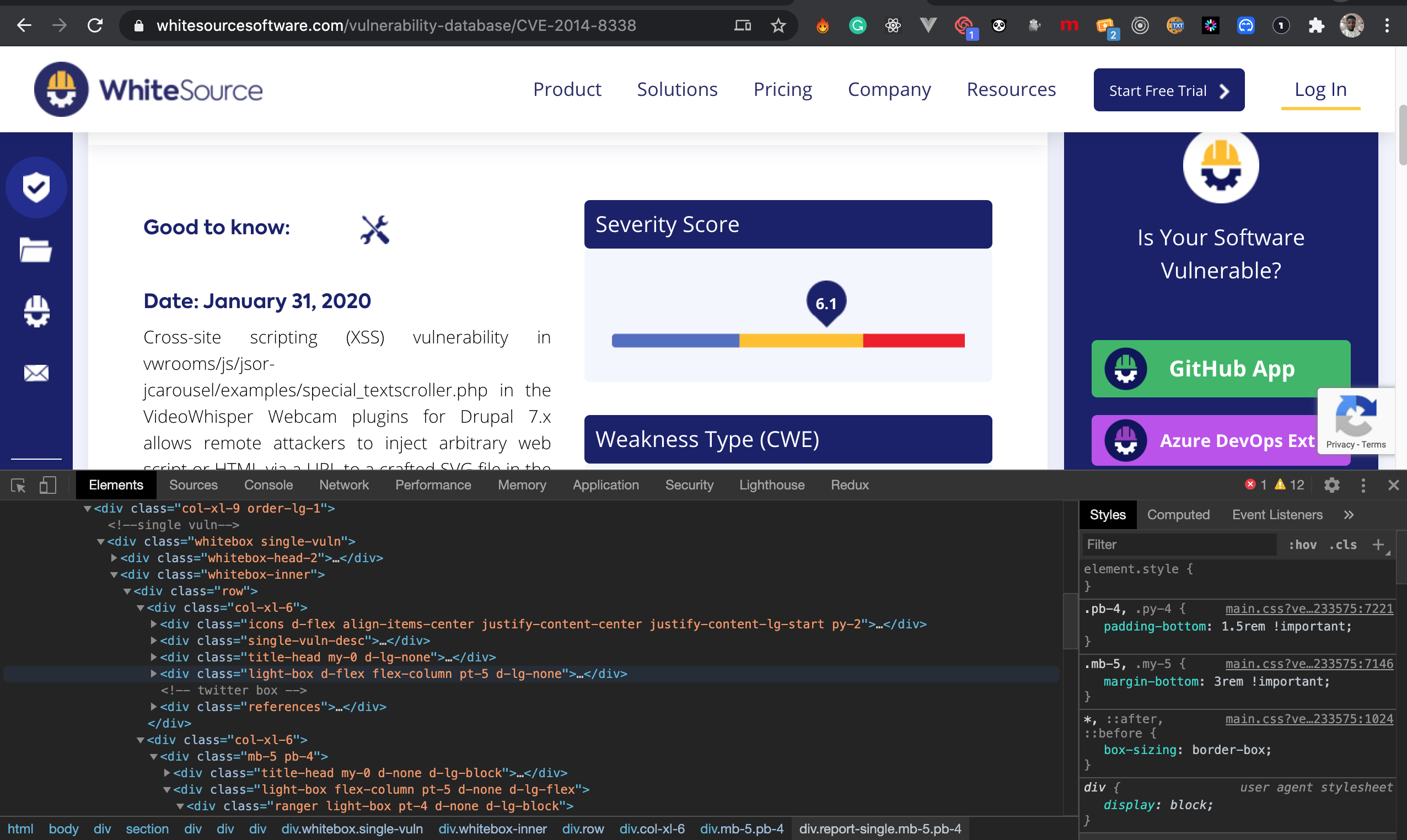This screenshot has height=840, width=1407.
Task: Toggle :hov element state panel
Action: (1302, 545)
